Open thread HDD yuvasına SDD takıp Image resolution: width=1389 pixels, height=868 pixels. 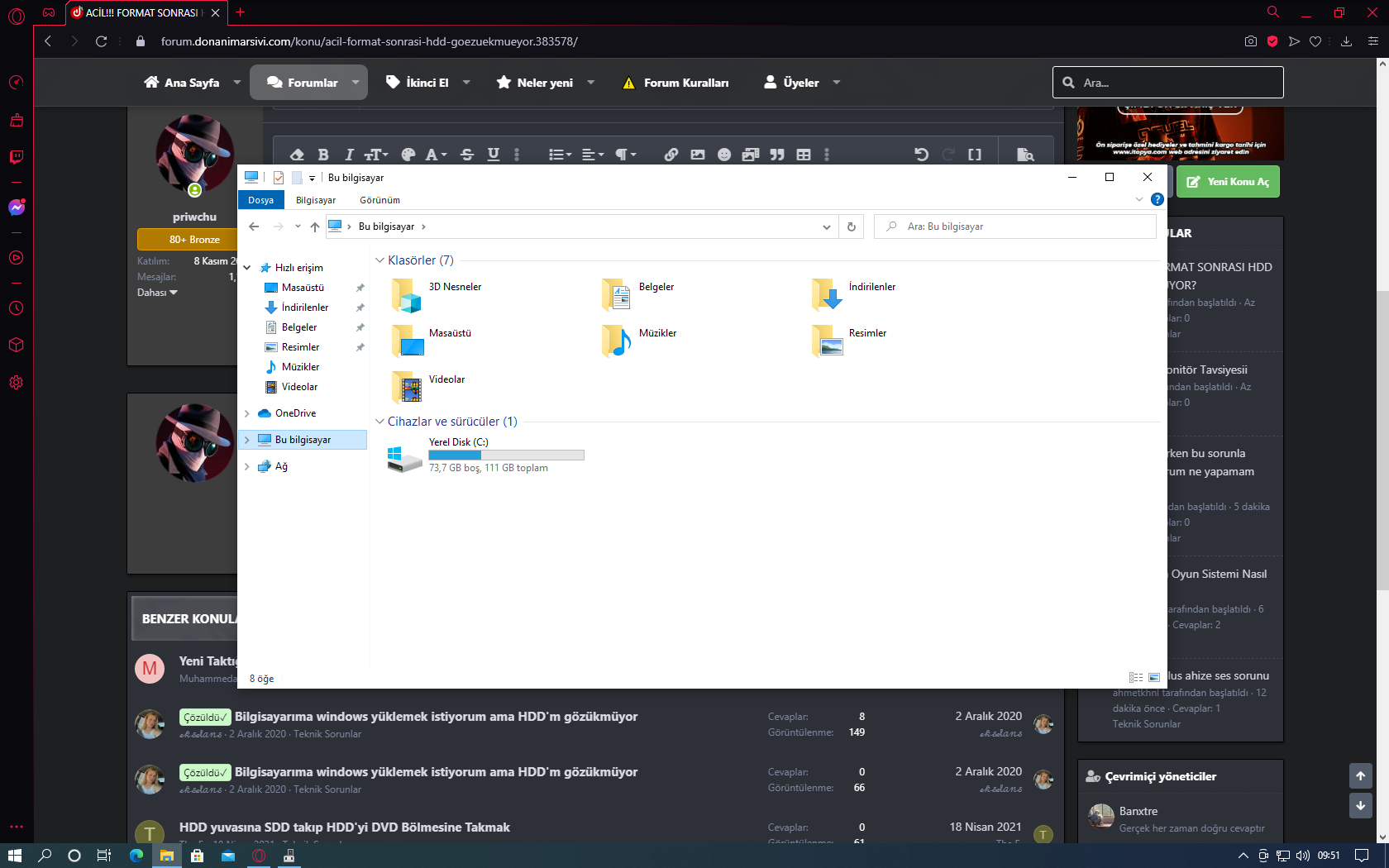(x=345, y=827)
